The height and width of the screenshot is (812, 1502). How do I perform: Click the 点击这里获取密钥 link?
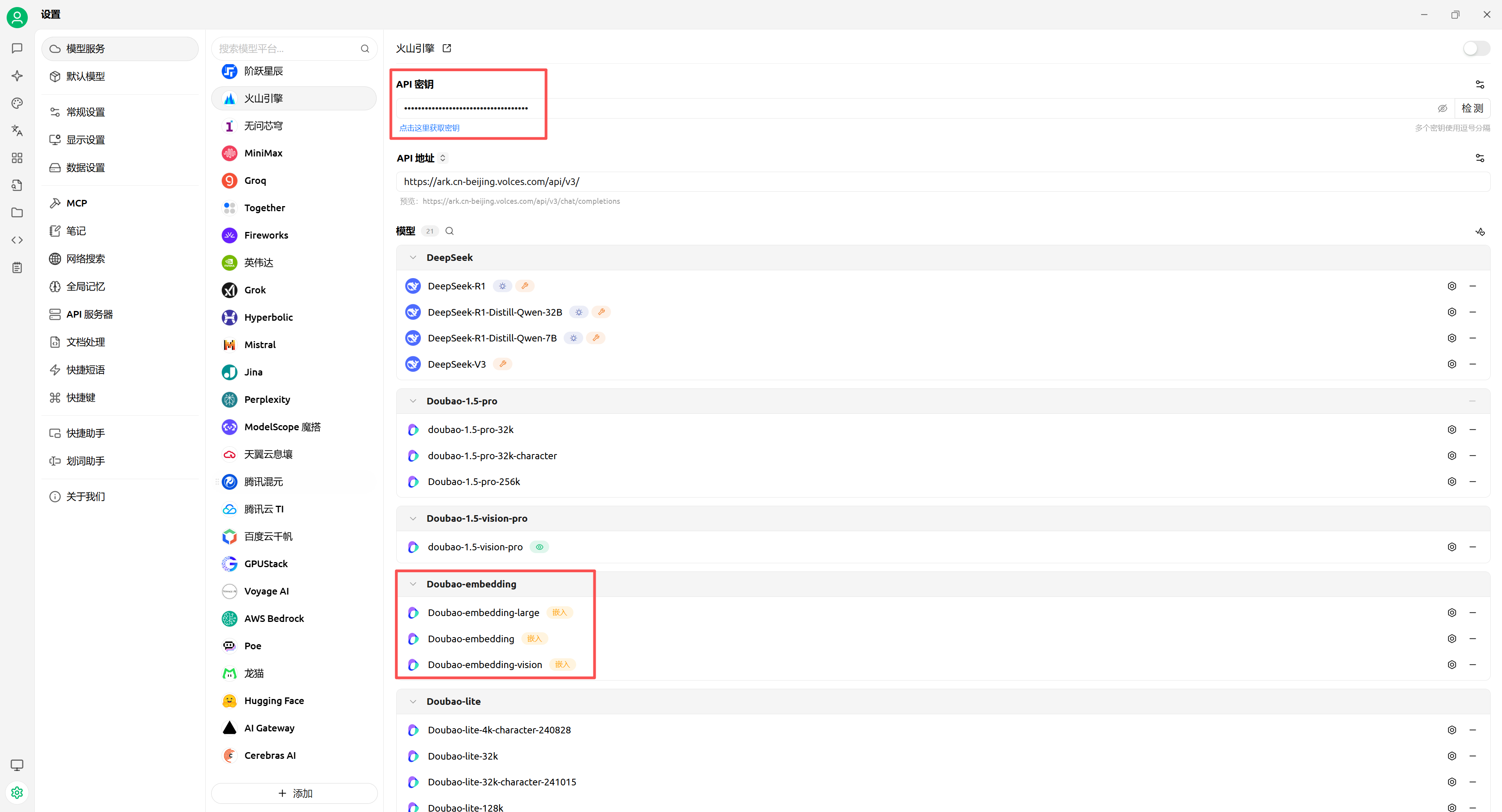click(x=429, y=128)
